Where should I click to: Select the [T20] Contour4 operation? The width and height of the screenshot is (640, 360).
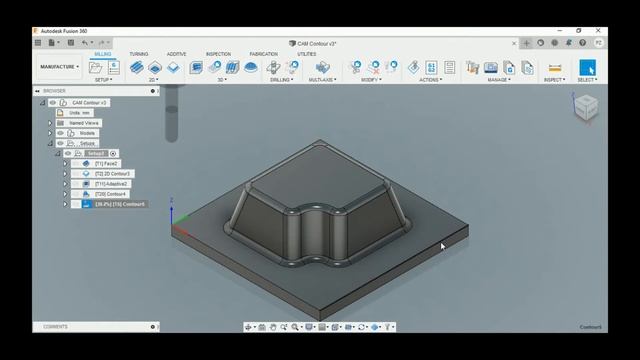[x=110, y=194]
